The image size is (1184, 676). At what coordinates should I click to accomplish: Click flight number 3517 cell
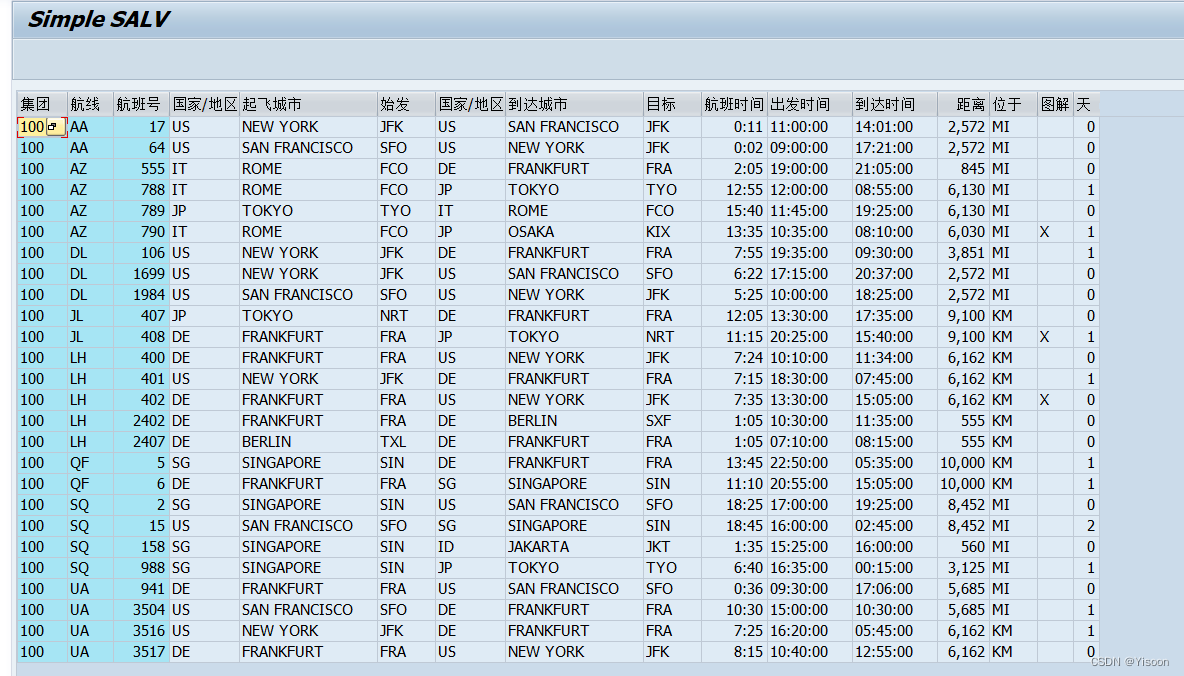pos(141,652)
